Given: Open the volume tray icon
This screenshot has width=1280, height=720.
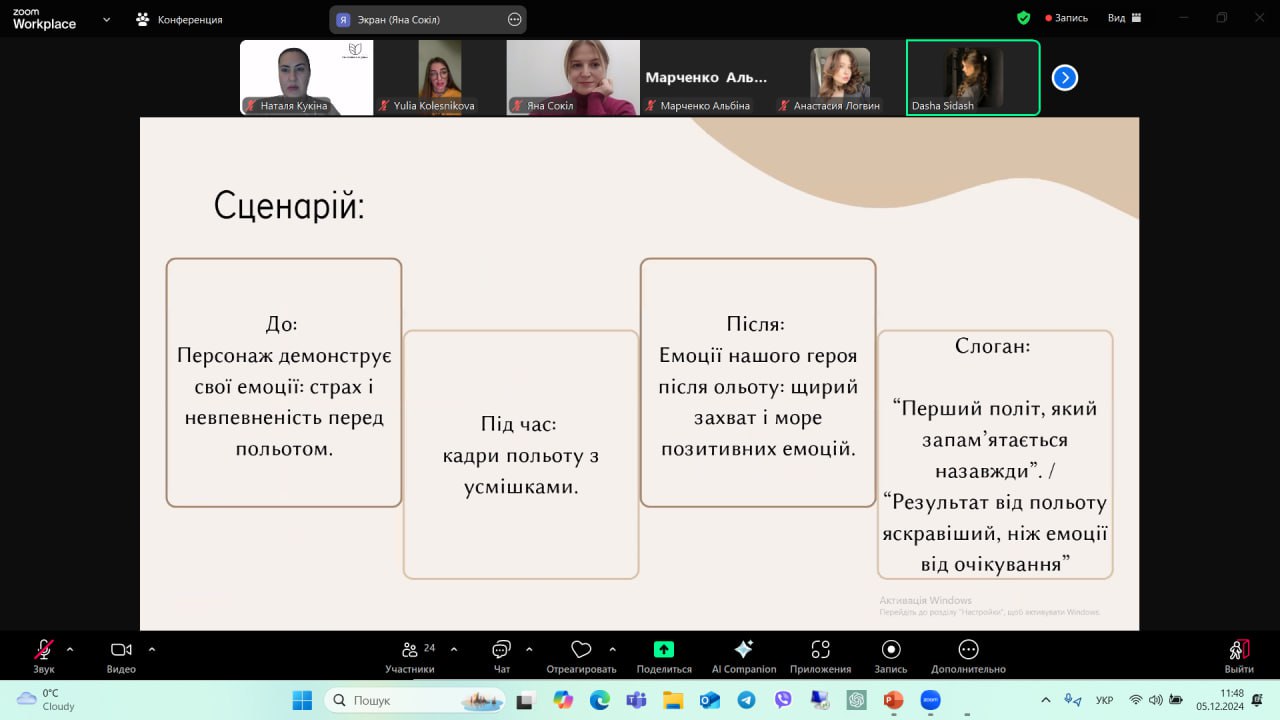Looking at the screenshot, I should (x=1156, y=700).
